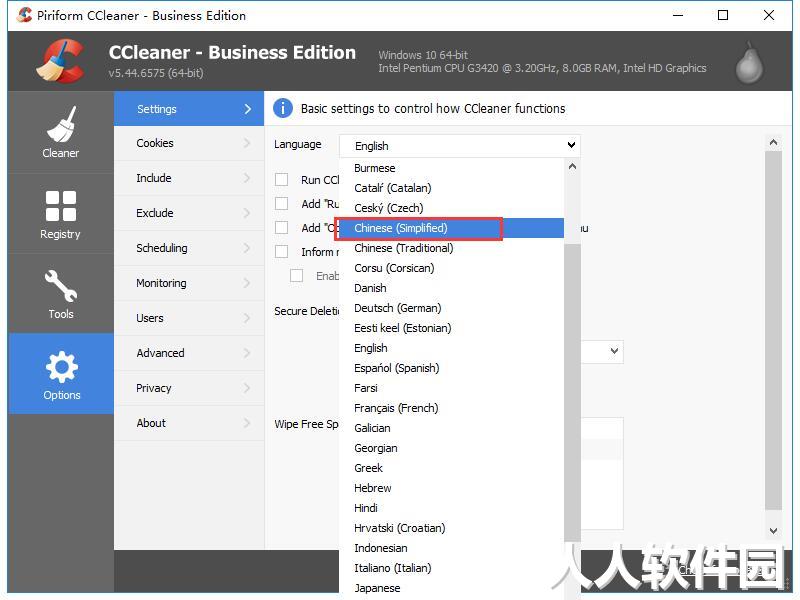Select Catalan language option
800x600 pixels.
452,188
